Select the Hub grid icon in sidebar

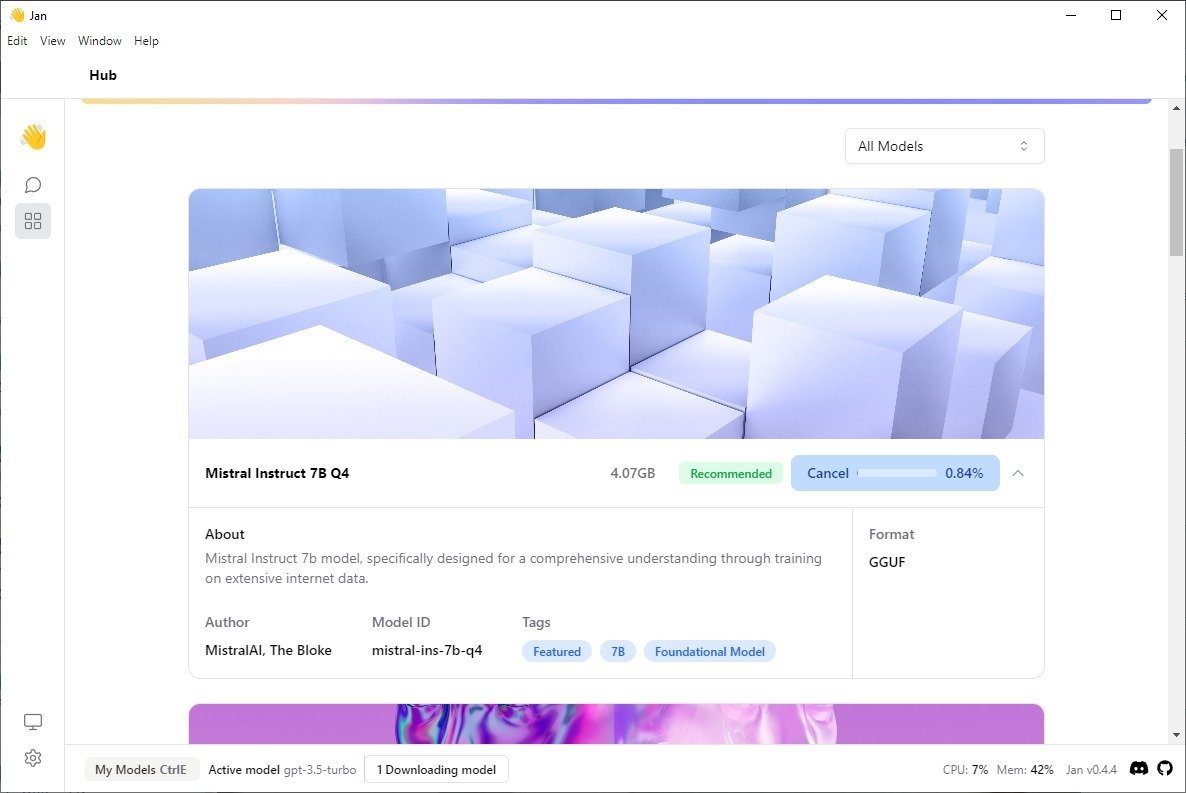pyautogui.click(x=33, y=221)
